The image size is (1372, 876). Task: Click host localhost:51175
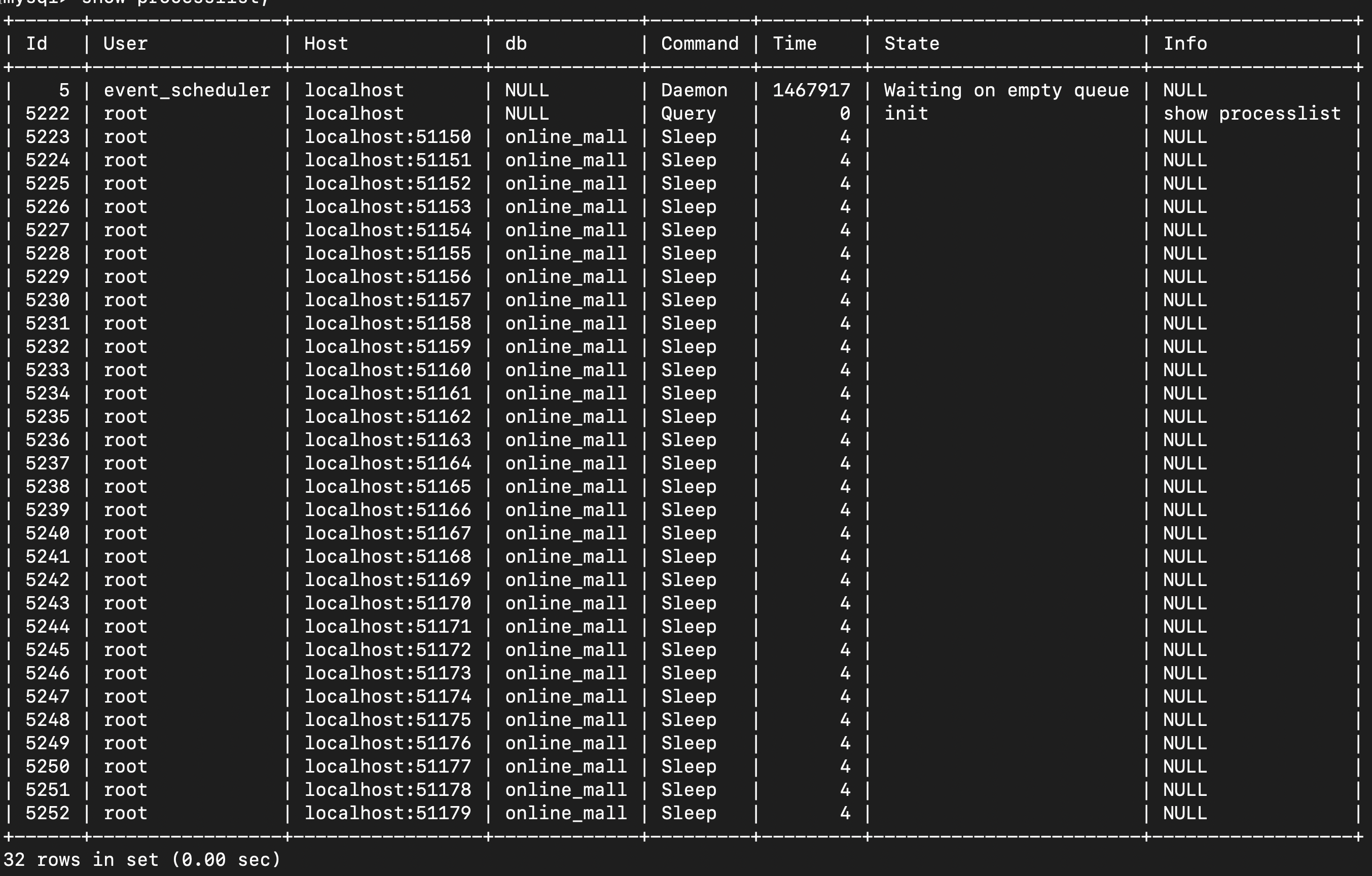tap(387, 721)
